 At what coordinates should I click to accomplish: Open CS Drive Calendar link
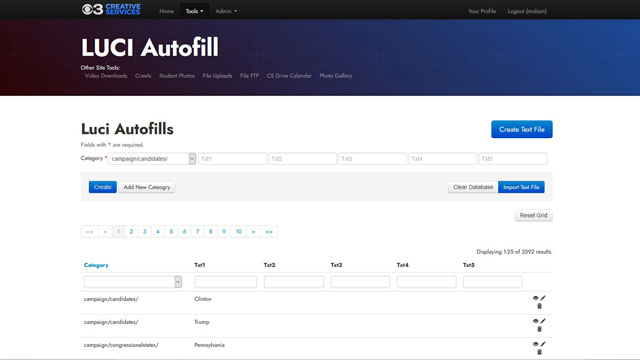click(289, 76)
